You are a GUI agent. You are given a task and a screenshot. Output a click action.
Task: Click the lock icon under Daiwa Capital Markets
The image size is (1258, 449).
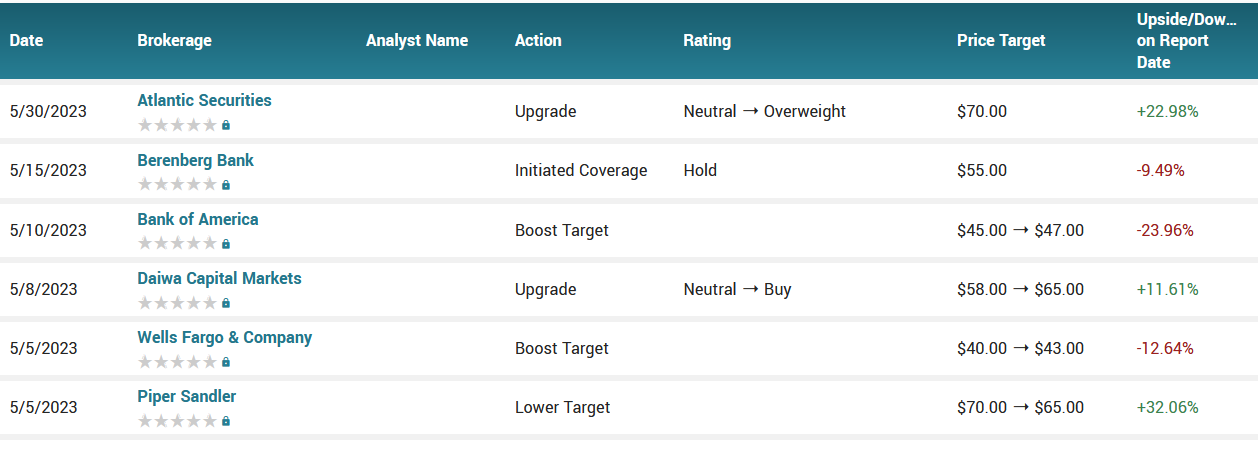[226, 303]
